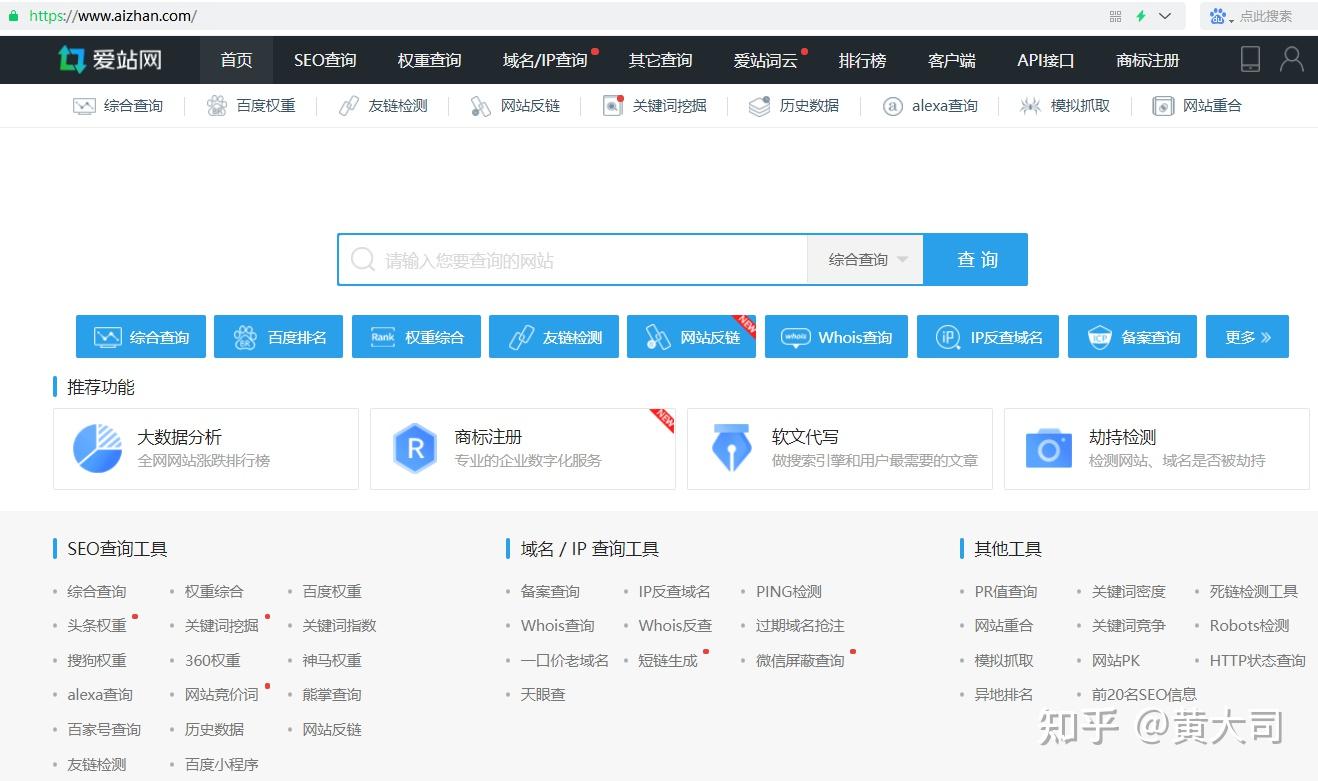The height and width of the screenshot is (781, 1318).
Task: Click the user login icon top right
Action: point(1292,60)
